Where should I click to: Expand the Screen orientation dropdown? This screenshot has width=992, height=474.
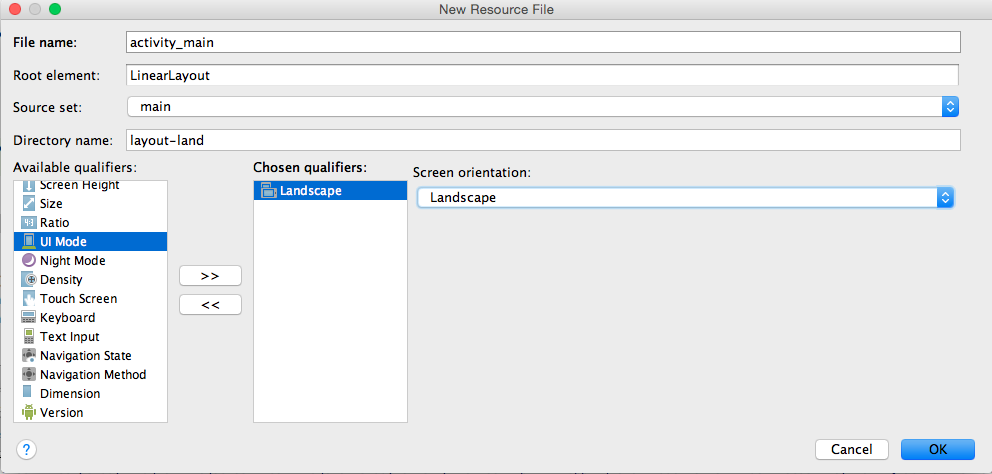click(x=943, y=198)
